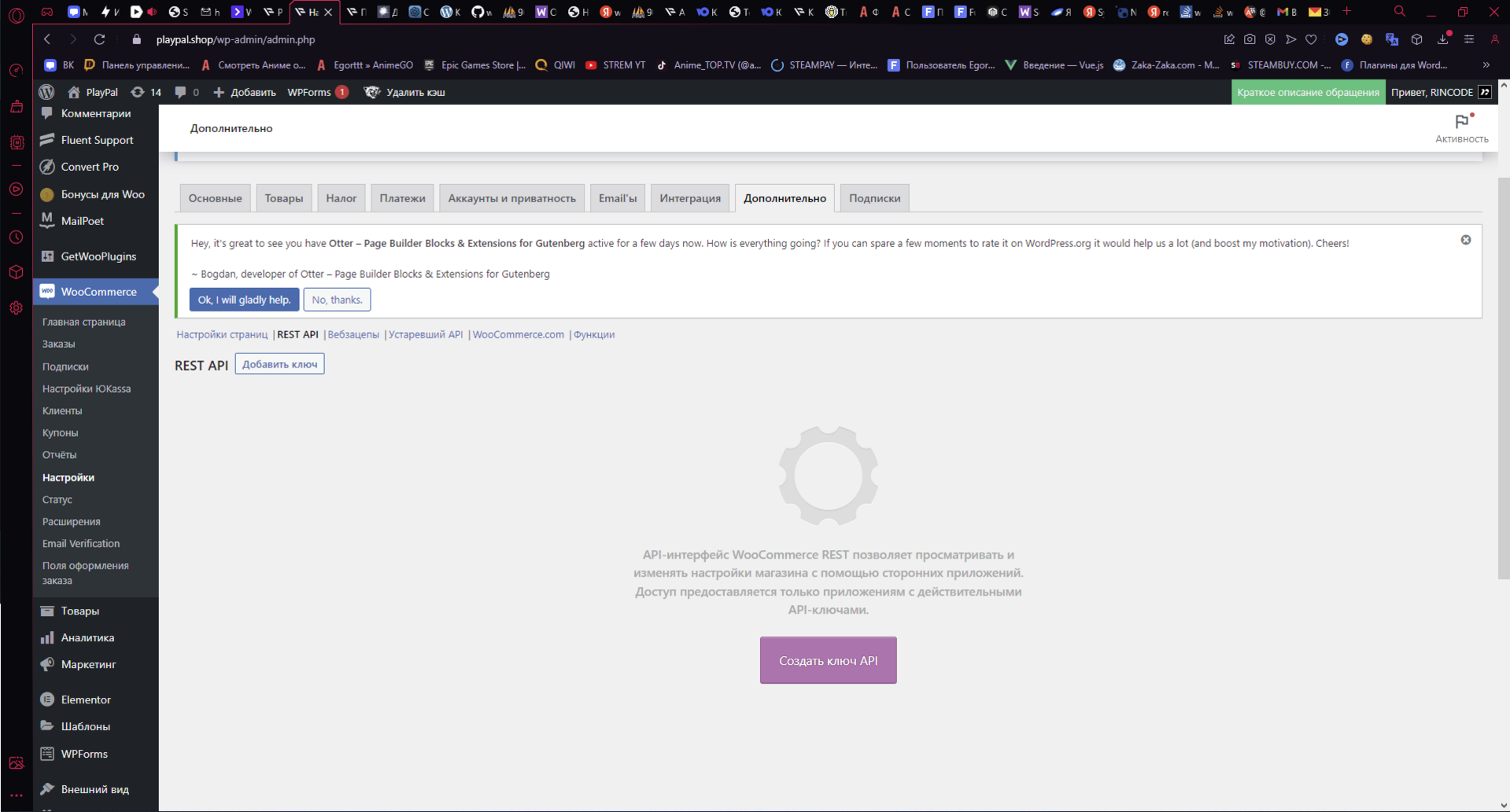Image resolution: width=1510 pixels, height=812 pixels.
Task: Open Подписки settings tab
Action: [874, 198]
